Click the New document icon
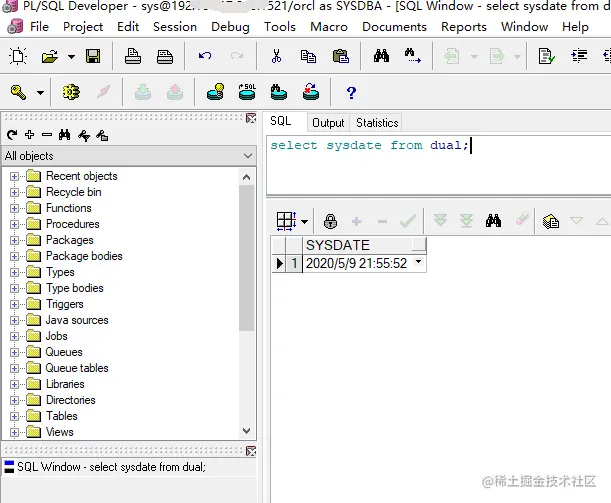Image resolution: width=611 pixels, height=503 pixels. click(x=18, y=56)
